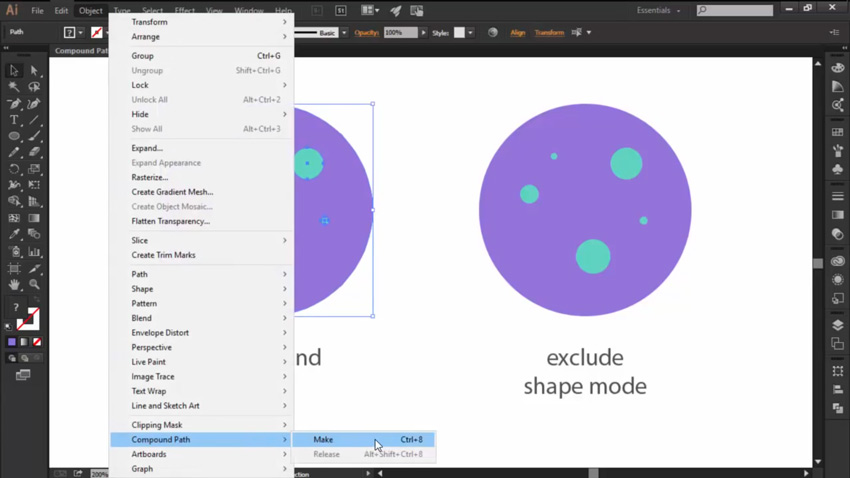Click the Opacity link in control bar
The height and width of the screenshot is (478, 850).
366,33
